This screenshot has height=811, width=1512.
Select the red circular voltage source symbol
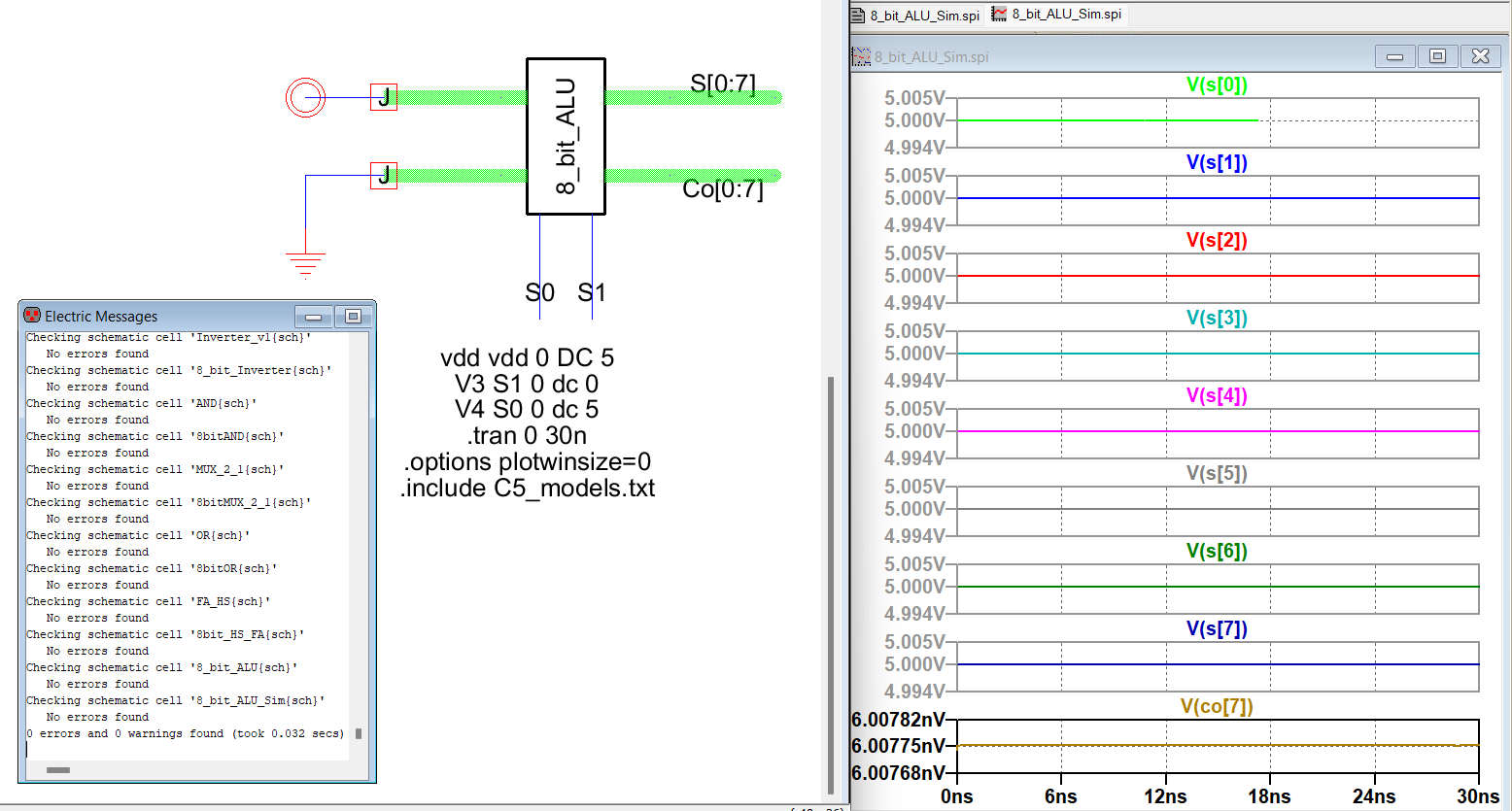pyautogui.click(x=305, y=97)
